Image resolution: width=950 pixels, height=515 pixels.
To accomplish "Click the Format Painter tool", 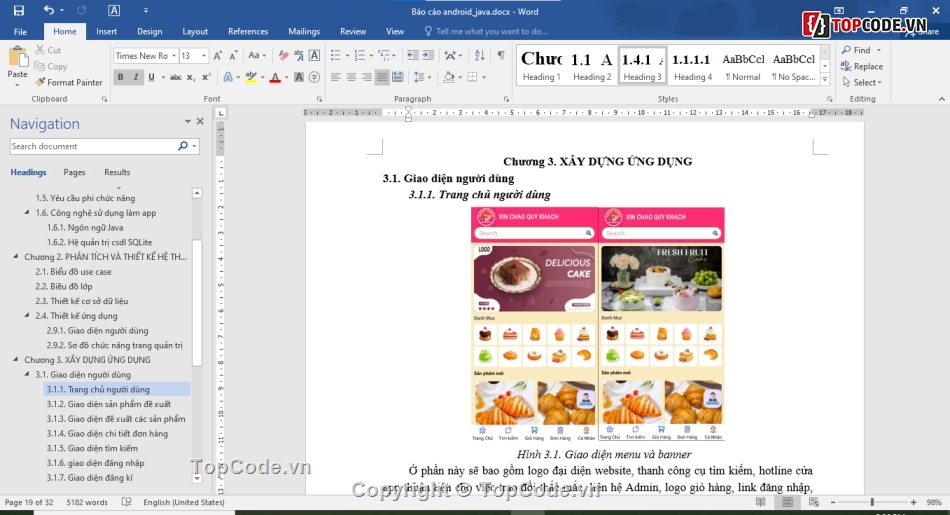I will tap(68, 83).
